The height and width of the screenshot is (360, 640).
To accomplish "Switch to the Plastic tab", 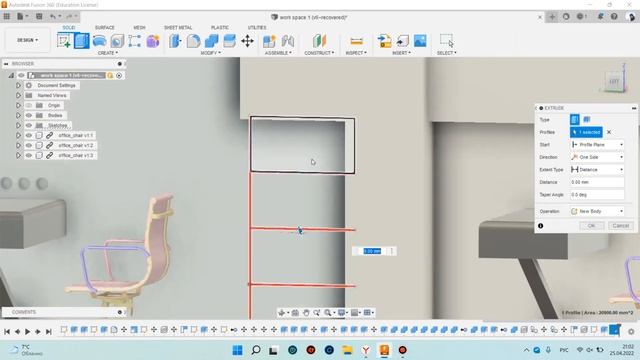I will (220, 27).
